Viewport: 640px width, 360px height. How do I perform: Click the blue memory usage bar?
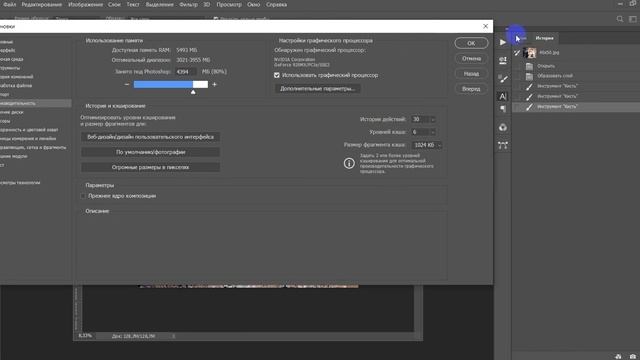pyautogui.click(x=163, y=84)
